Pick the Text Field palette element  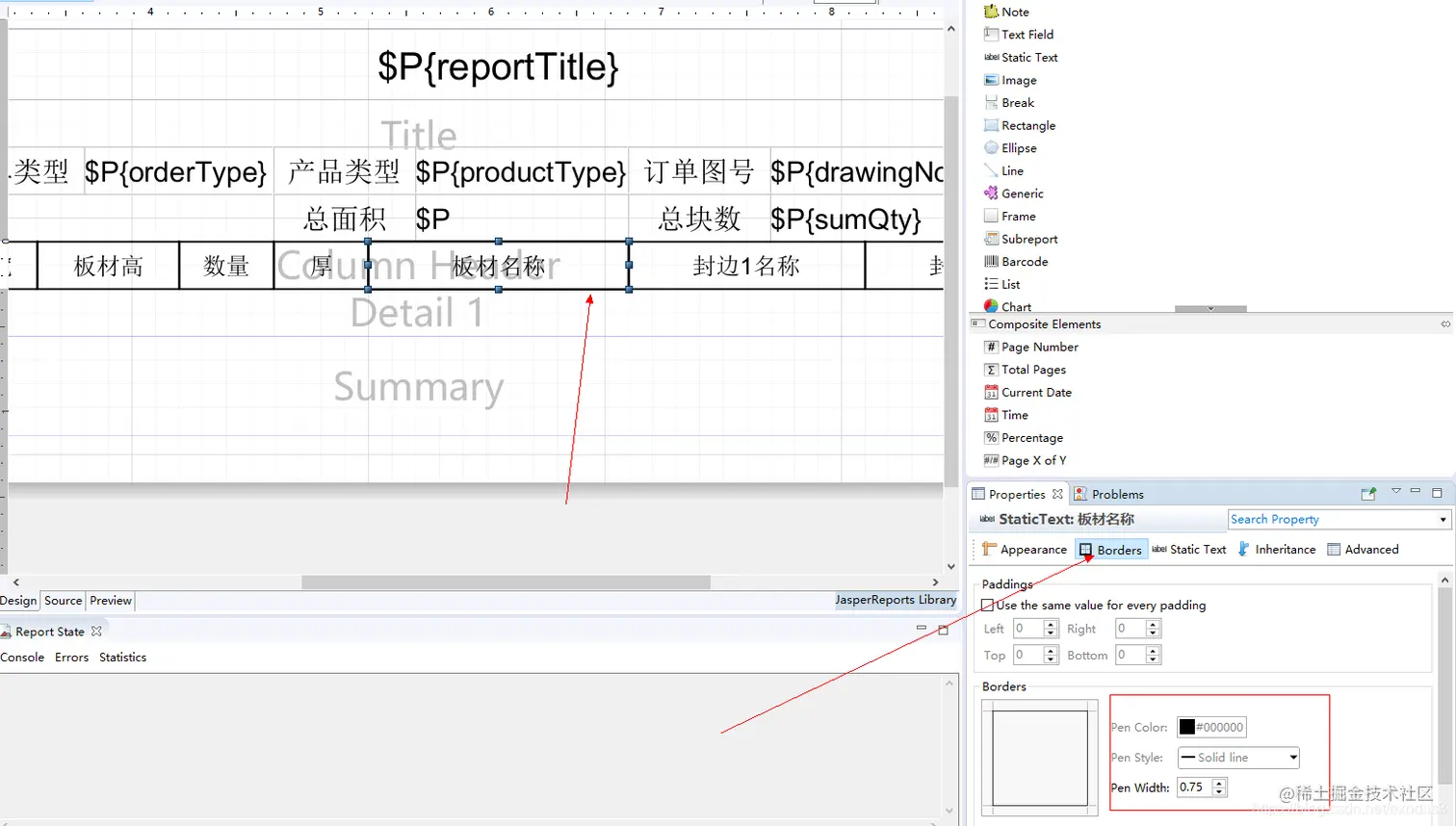click(x=1018, y=35)
